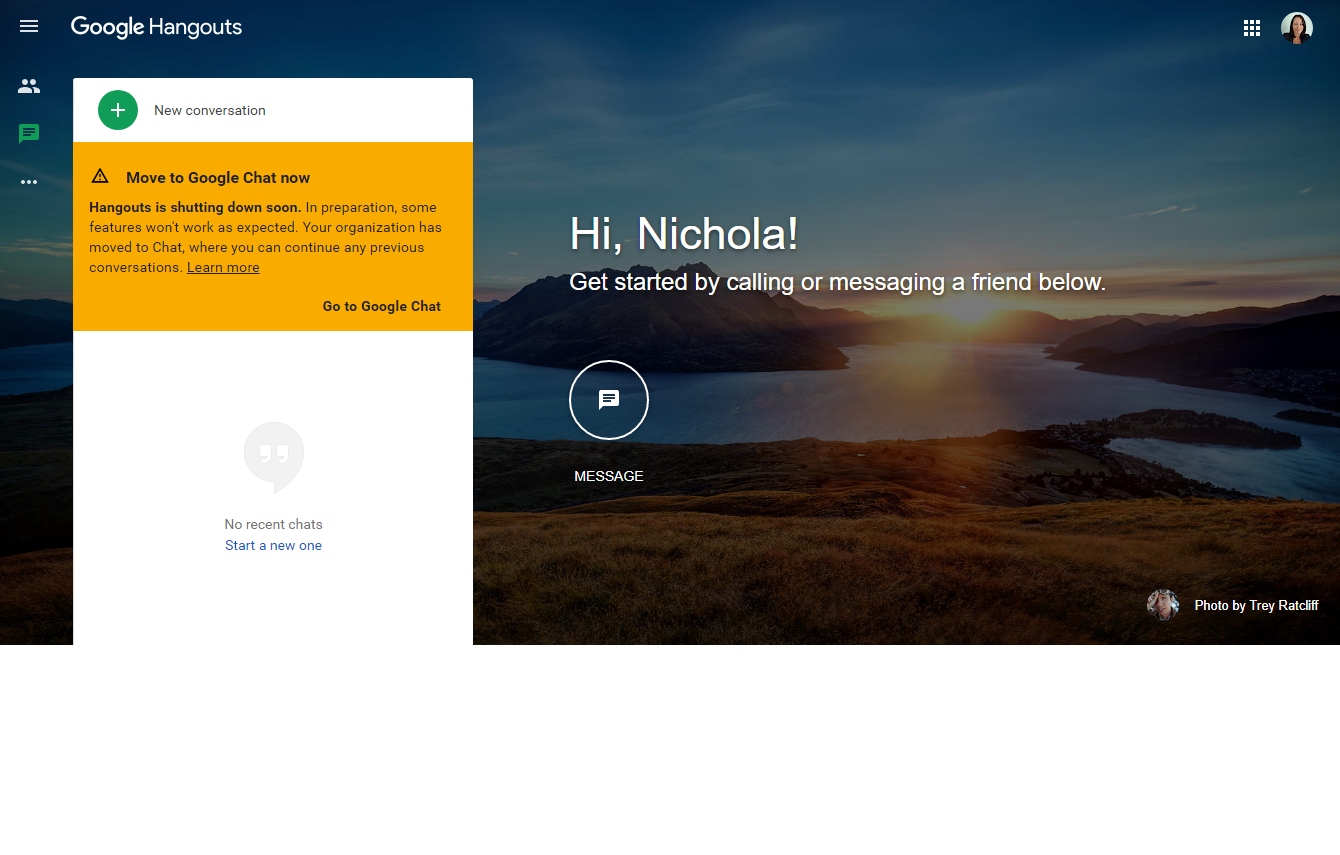Click the Photo by Trey Ratcliff credit
The height and width of the screenshot is (855, 1340).
coord(1256,605)
